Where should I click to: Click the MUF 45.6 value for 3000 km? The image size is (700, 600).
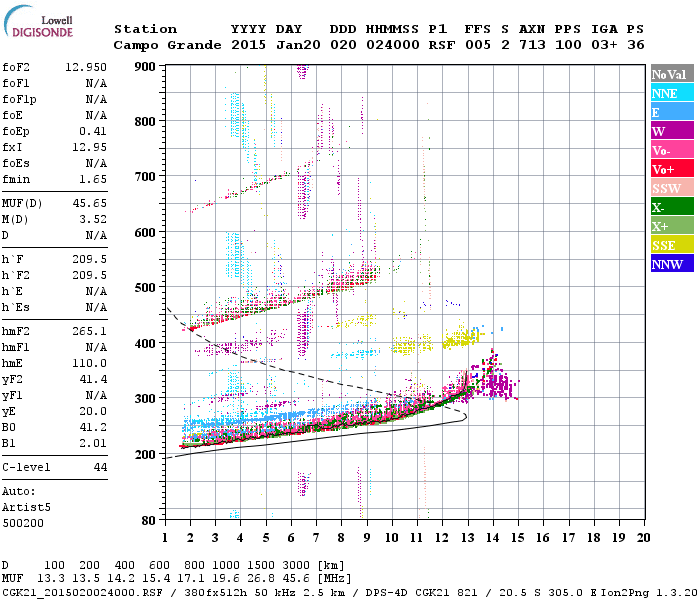296,579
